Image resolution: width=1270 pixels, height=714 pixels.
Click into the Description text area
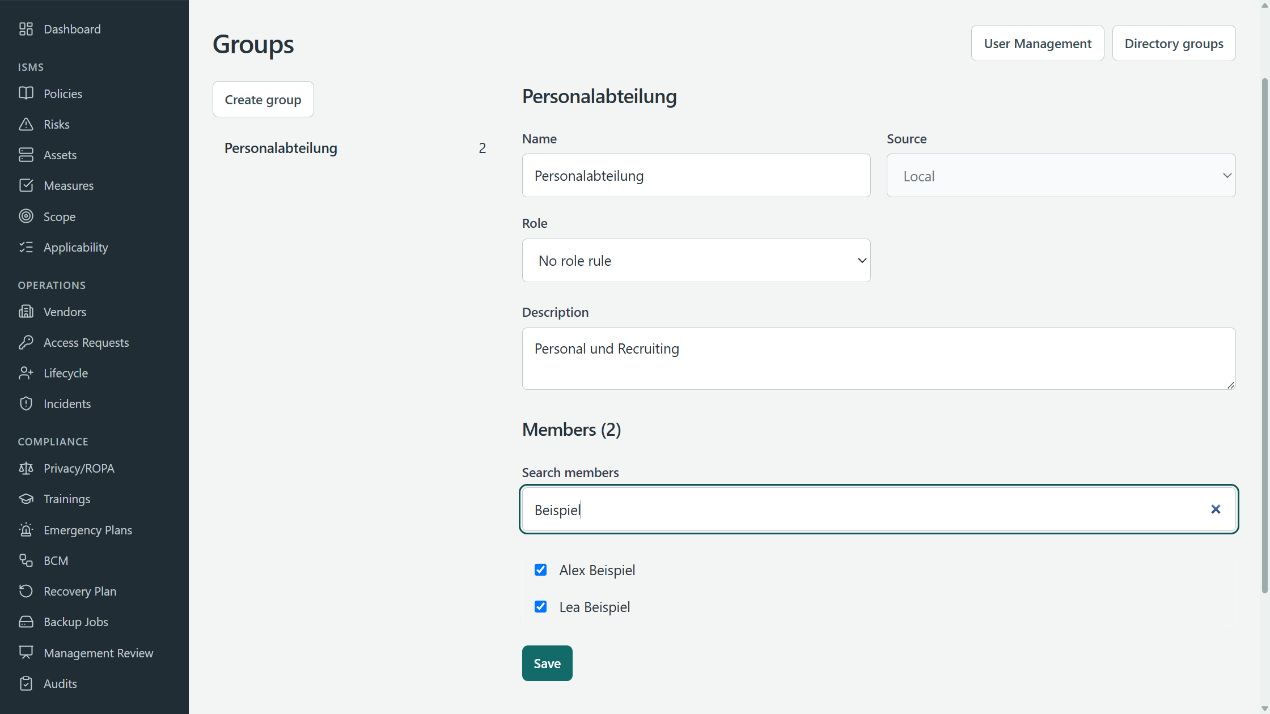[x=879, y=358]
